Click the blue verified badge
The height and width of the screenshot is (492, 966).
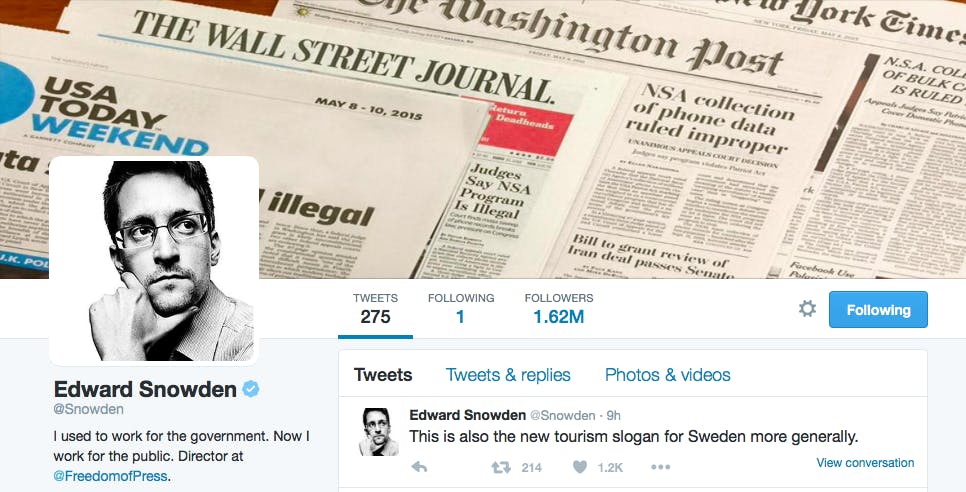coord(252,389)
